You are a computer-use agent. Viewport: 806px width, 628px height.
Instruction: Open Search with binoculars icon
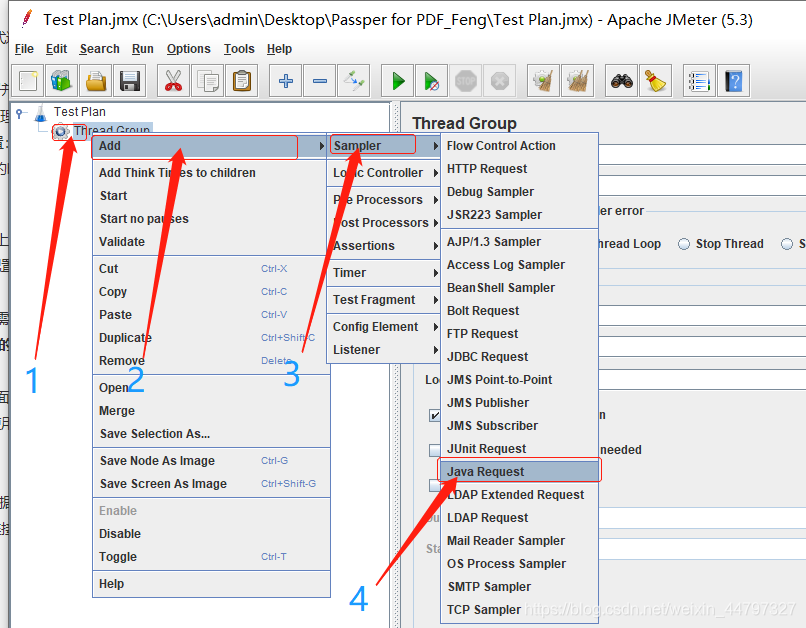tap(621, 81)
